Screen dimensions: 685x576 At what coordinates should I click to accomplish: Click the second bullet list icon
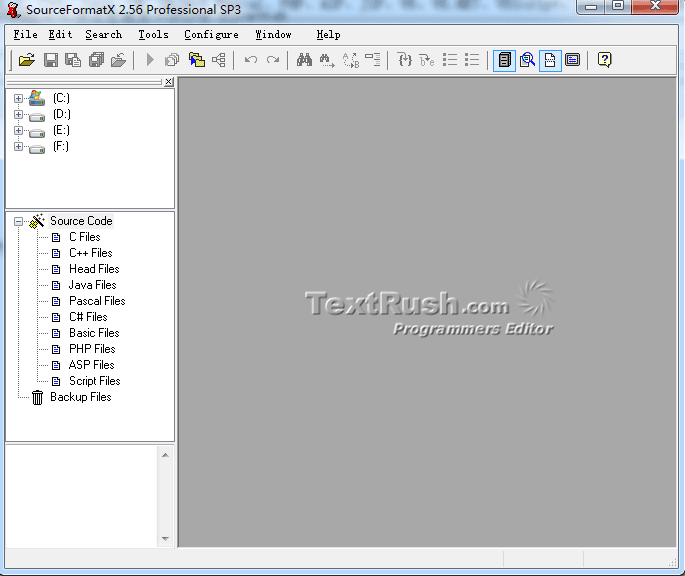pos(472,60)
